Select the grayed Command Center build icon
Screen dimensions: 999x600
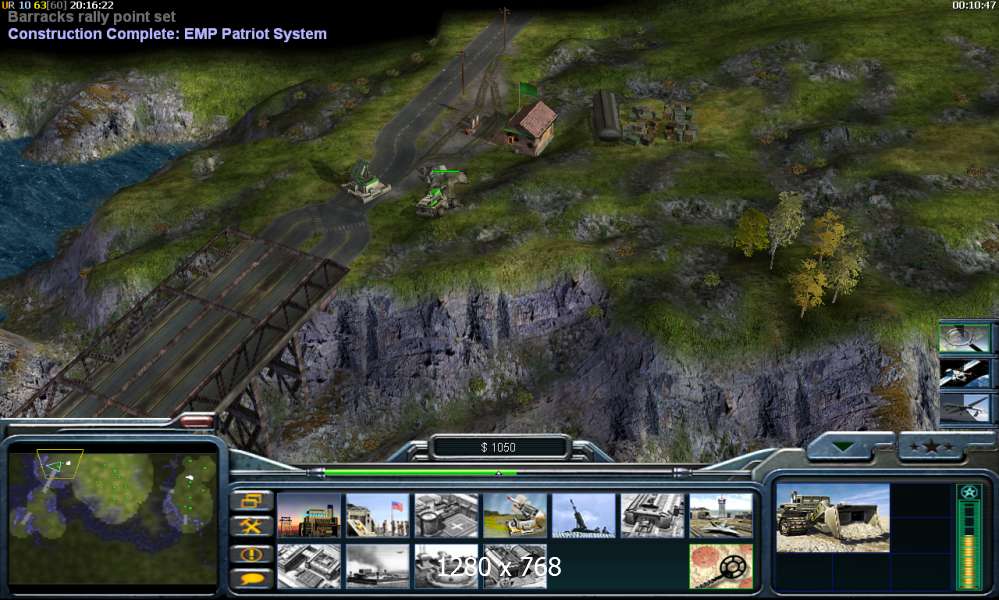coord(515,566)
